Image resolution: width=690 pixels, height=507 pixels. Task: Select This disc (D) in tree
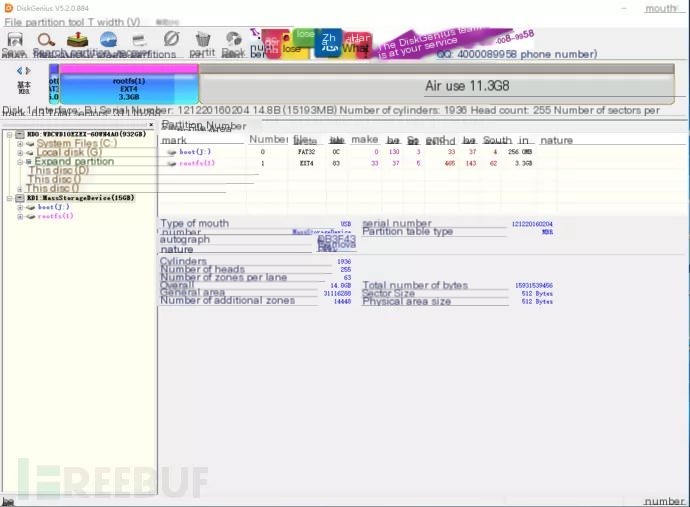coord(59,170)
